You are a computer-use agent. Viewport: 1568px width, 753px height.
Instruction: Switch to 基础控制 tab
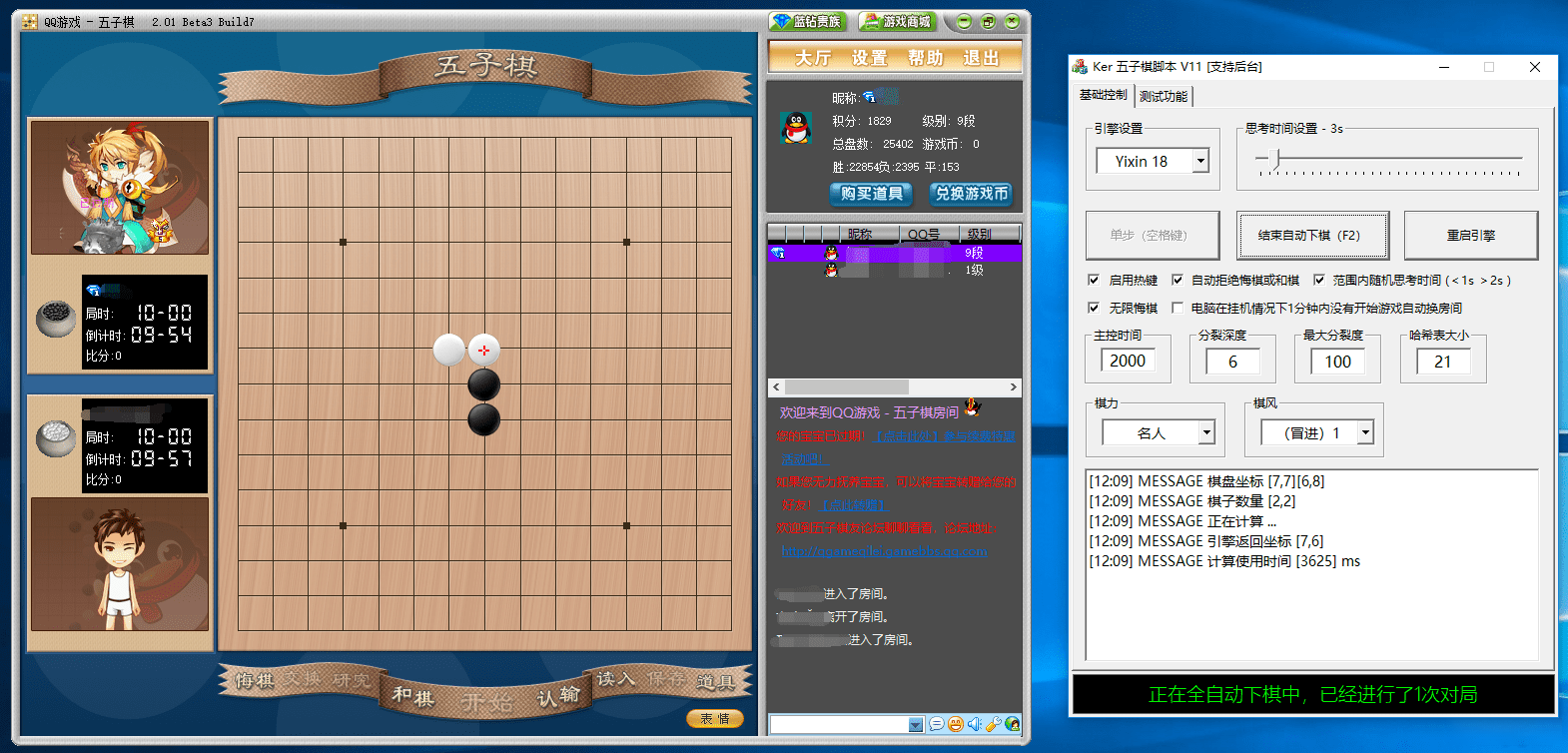(1104, 95)
